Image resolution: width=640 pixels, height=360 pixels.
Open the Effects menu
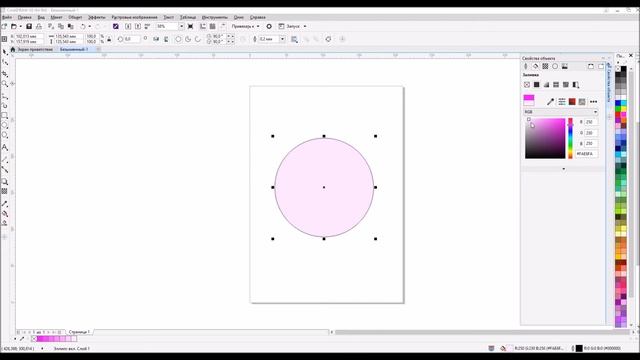[x=97, y=17]
